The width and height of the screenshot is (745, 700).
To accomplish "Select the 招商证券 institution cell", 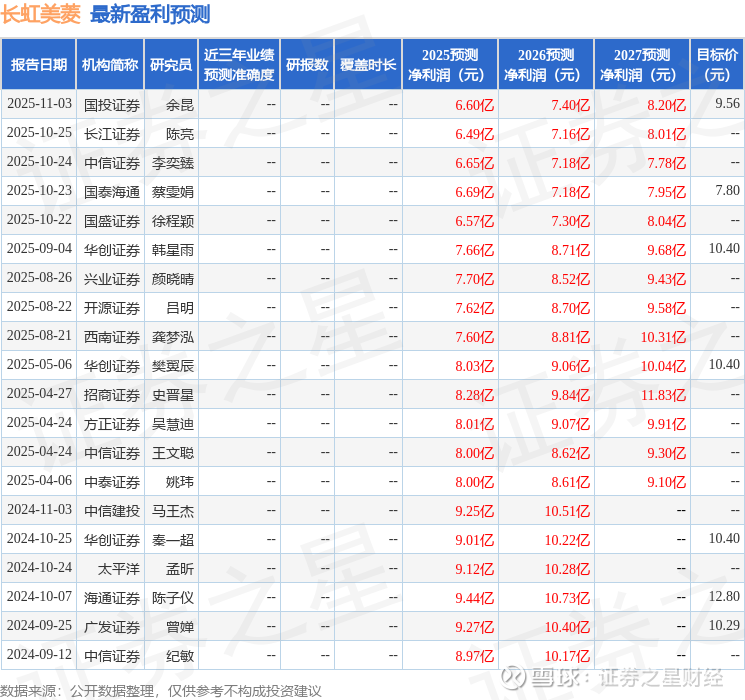I will [x=112, y=395].
